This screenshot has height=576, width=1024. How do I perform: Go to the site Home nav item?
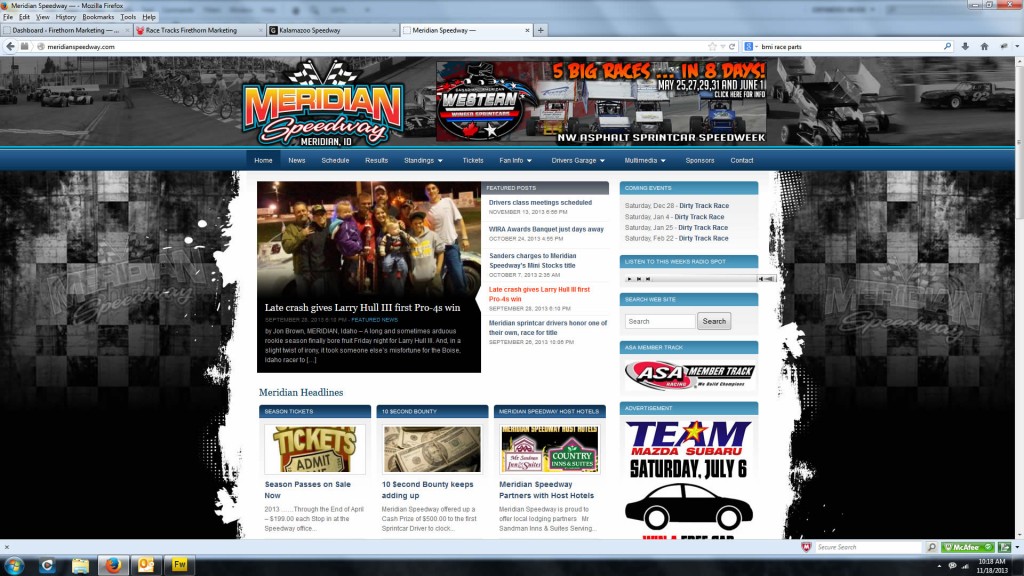pos(263,161)
